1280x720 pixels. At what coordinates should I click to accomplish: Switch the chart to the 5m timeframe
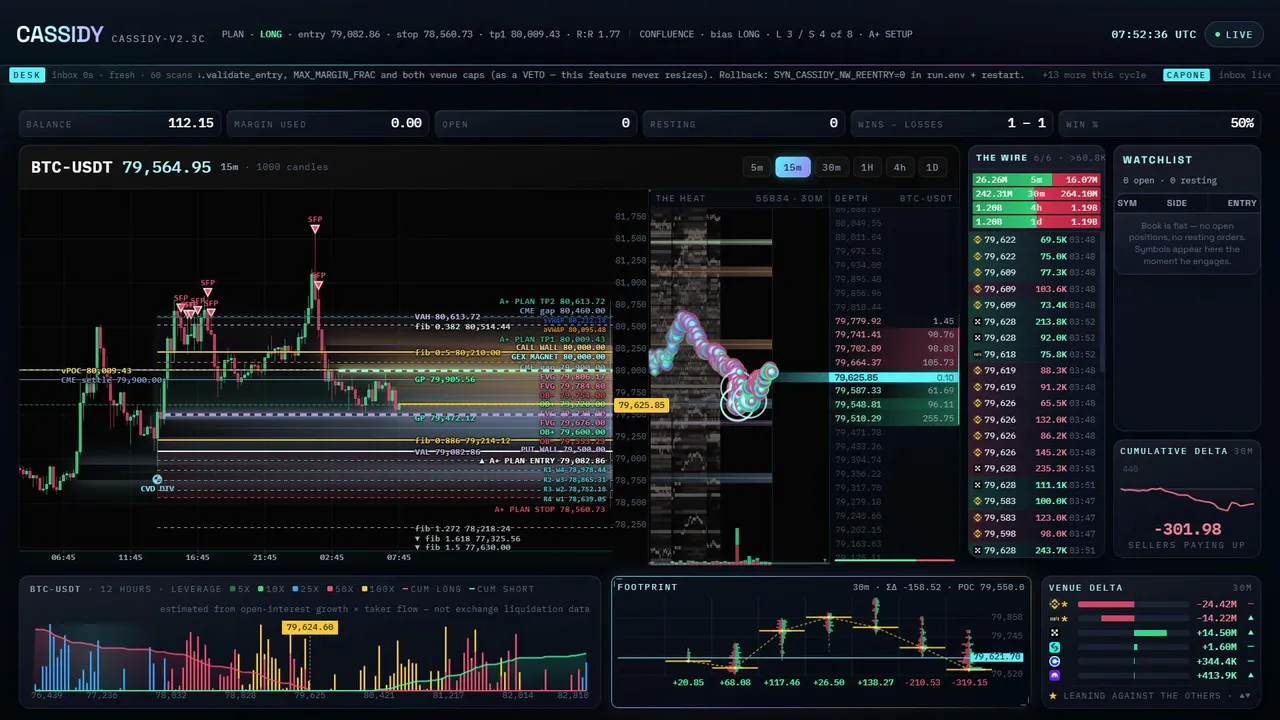757,167
